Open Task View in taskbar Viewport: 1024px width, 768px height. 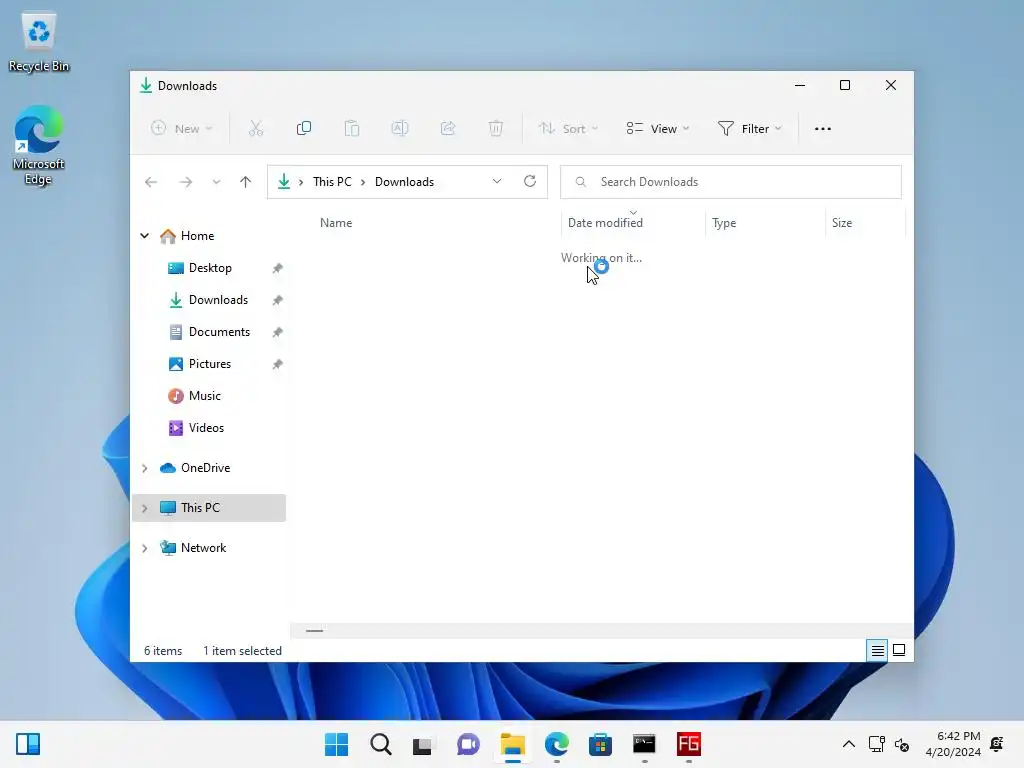(x=423, y=744)
